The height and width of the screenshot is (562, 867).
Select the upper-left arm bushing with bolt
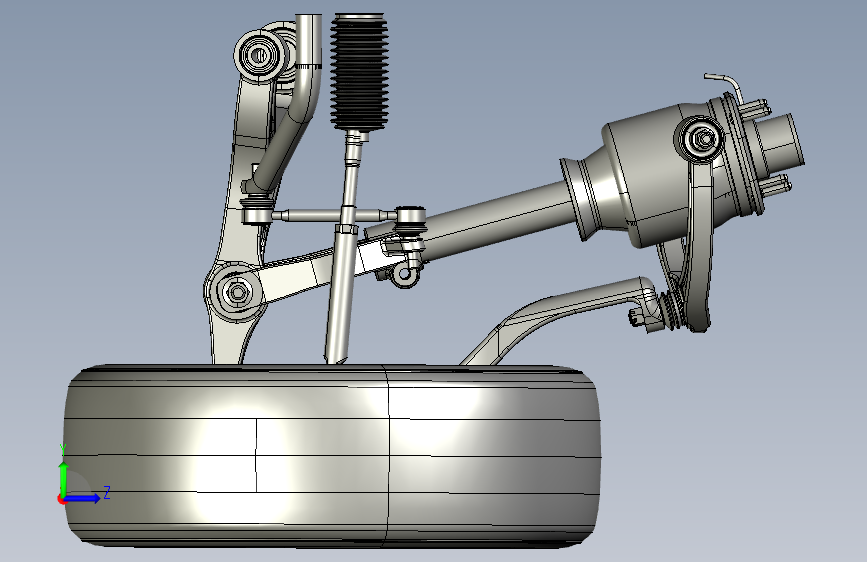click(259, 55)
